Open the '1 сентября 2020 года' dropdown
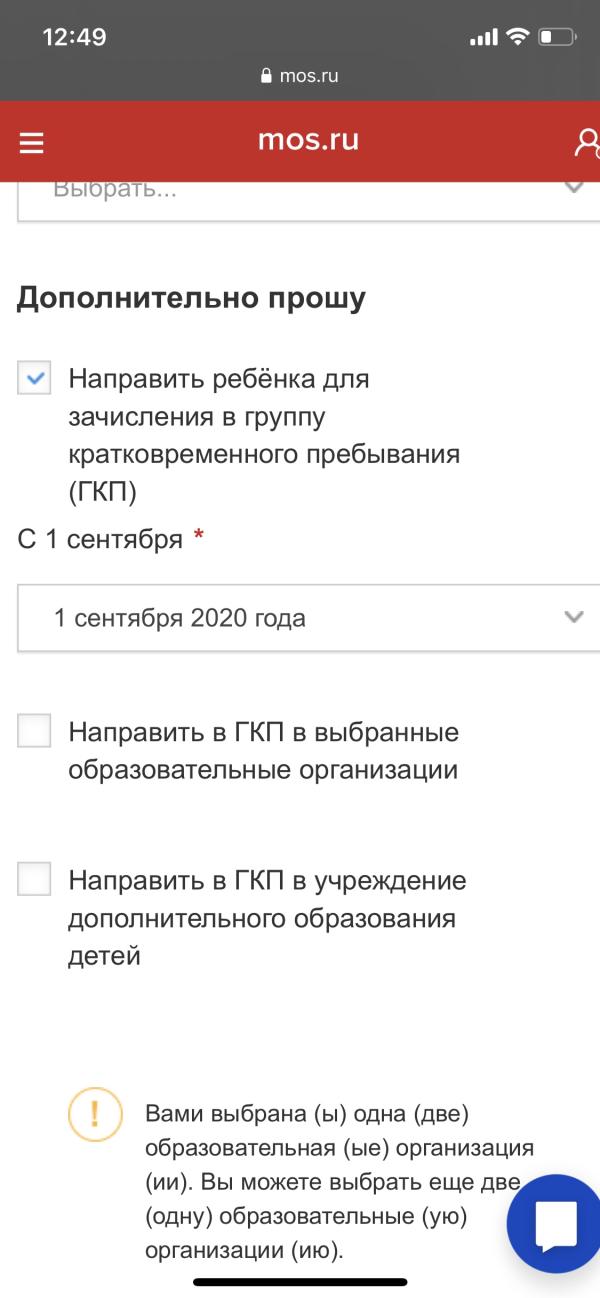The height and width of the screenshot is (1298, 600). (x=300, y=617)
